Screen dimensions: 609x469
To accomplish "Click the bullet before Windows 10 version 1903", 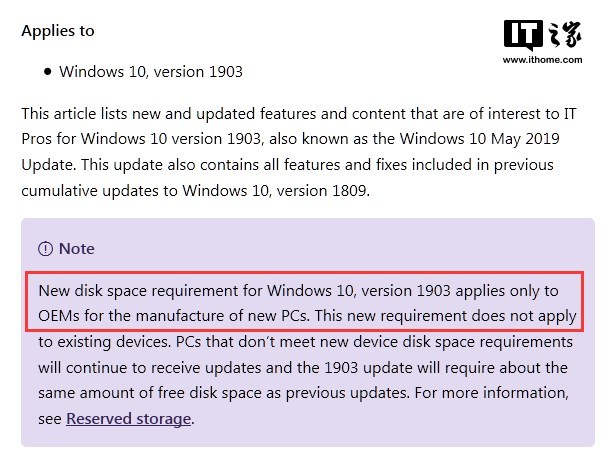I will click(x=48, y=71).
